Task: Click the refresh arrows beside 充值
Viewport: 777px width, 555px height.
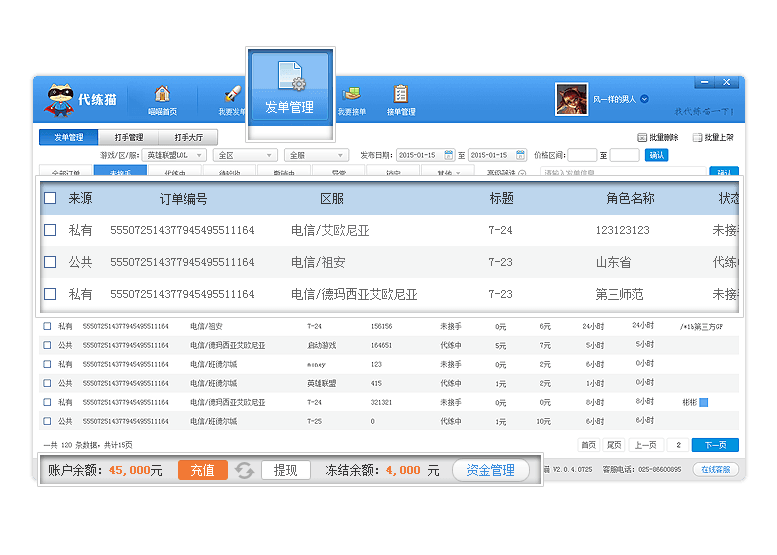Action: tap(245, 470)
